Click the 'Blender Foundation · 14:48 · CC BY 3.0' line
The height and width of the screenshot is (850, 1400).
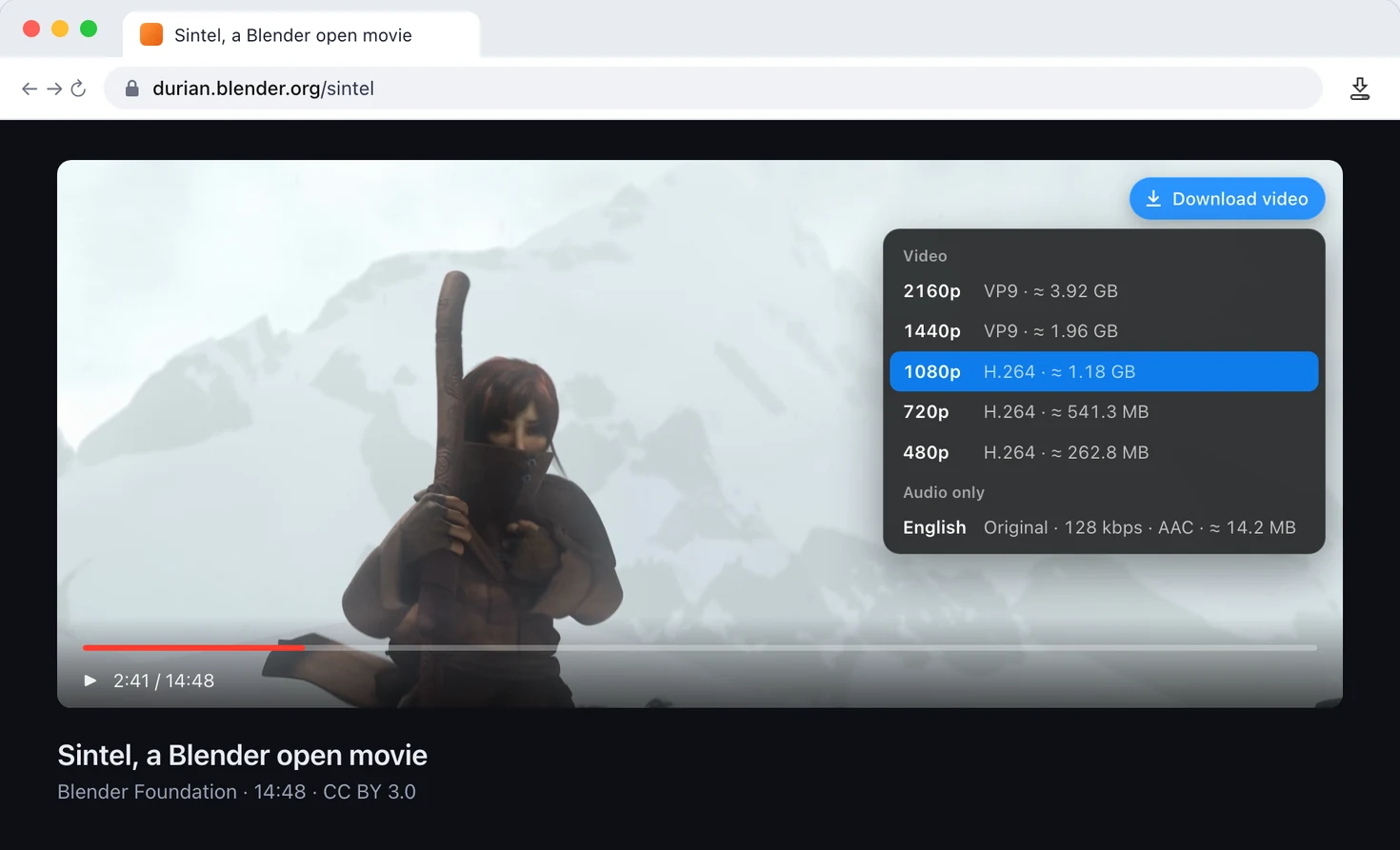pyautogui.click(x=236, y=792)
